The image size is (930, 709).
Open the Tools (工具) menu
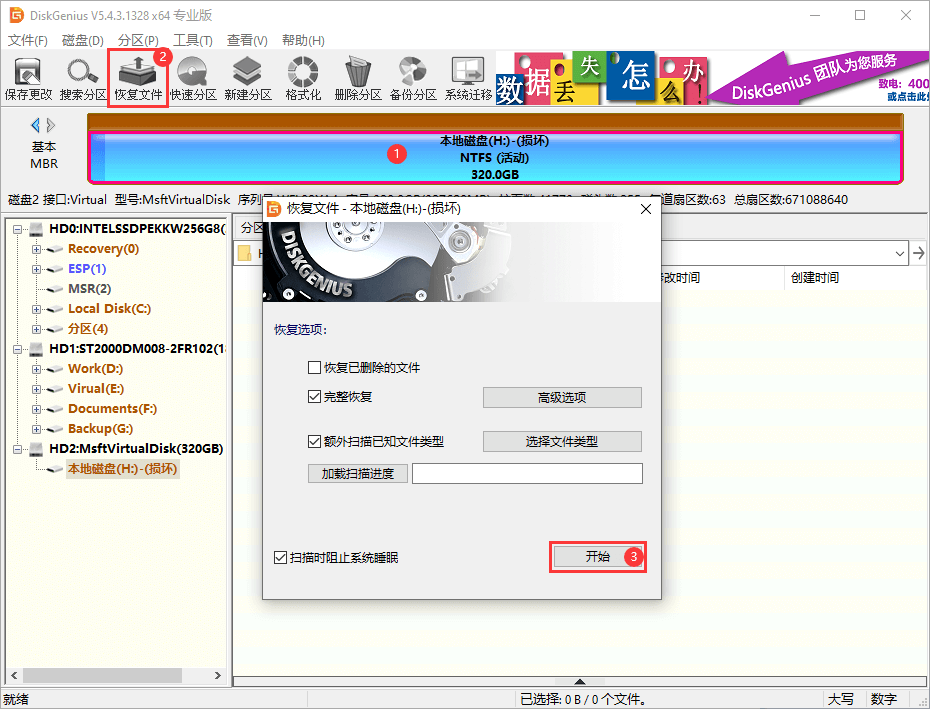click(x=193, y=40)
